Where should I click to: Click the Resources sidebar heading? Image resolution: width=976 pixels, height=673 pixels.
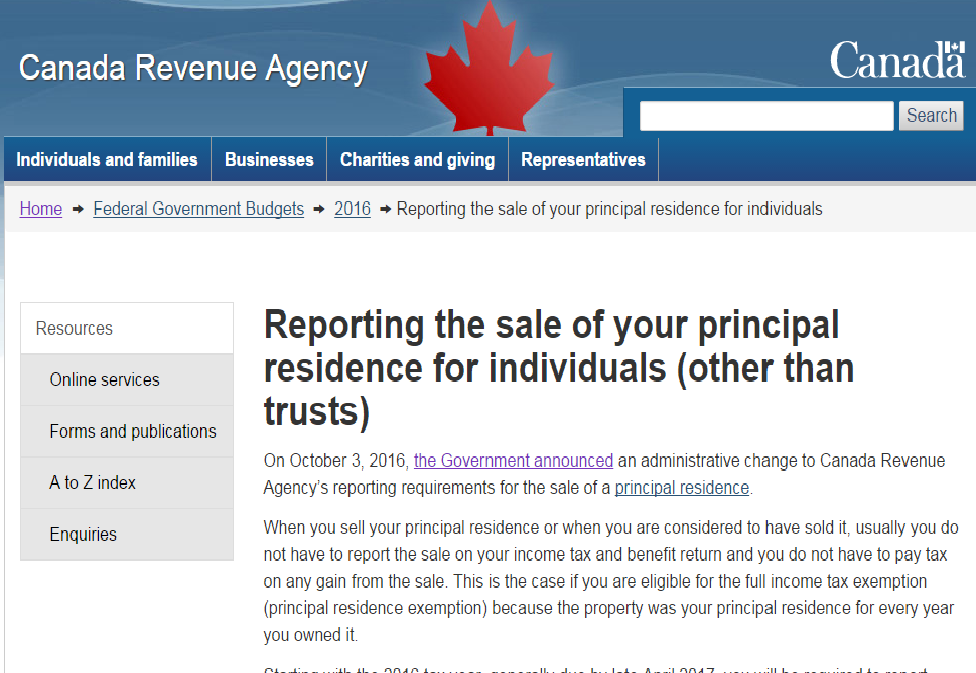click(127, 328)
